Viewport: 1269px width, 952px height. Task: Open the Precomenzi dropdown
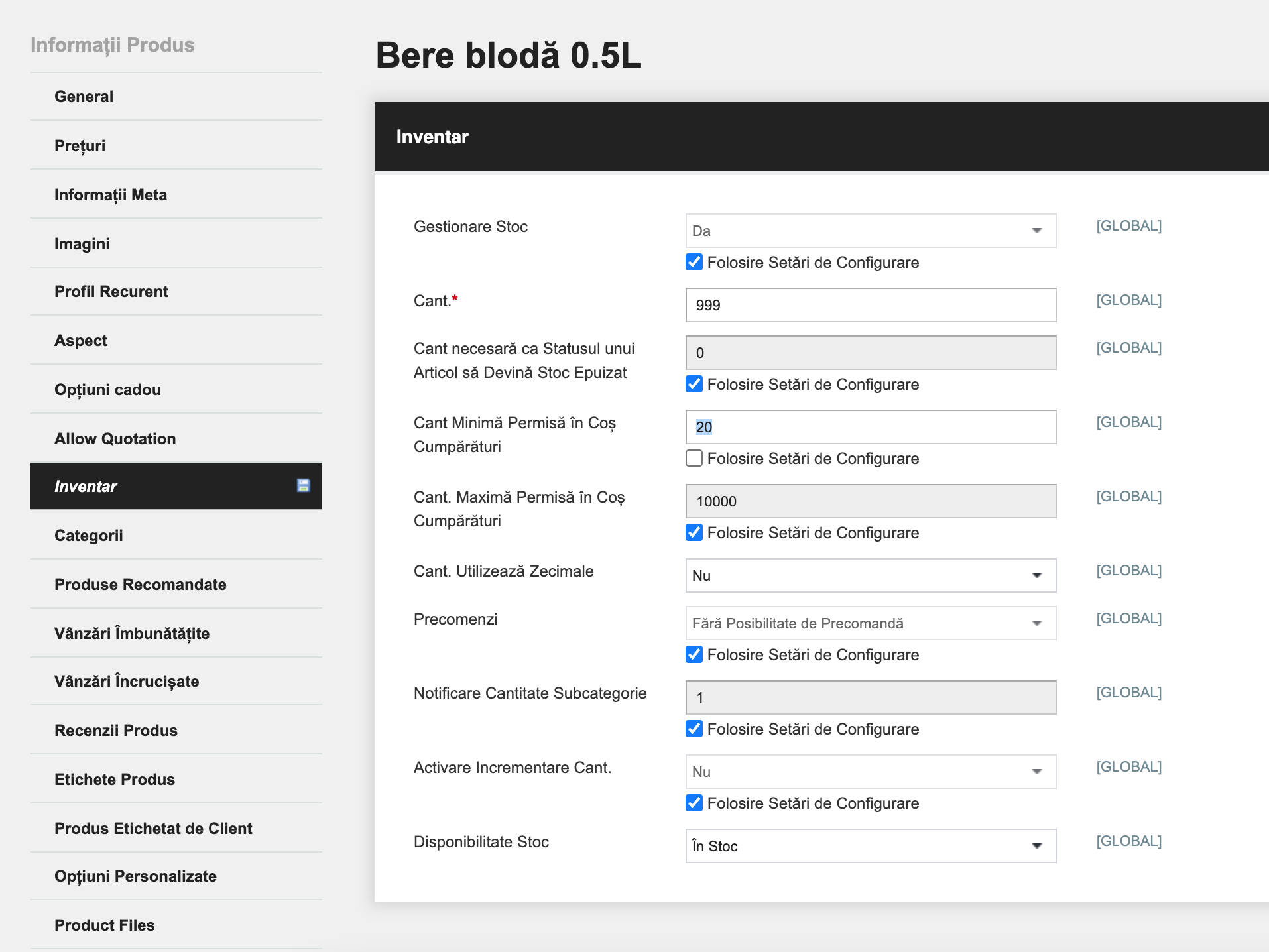[871, 623]
